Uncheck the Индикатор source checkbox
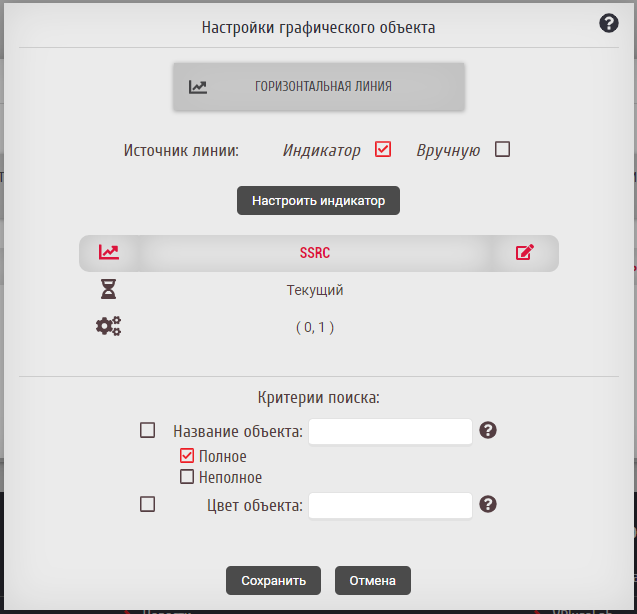This screenshot has width=637, height=614. tap(382, 149)
